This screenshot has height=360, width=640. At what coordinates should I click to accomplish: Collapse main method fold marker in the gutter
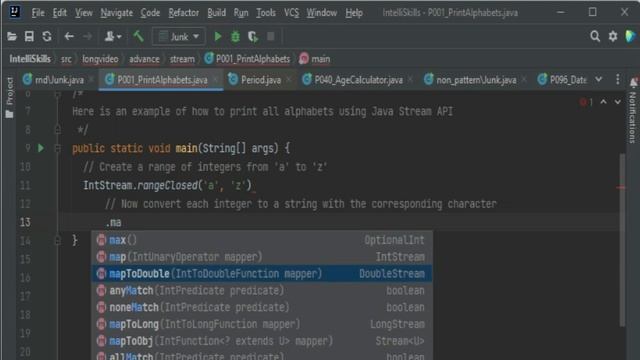58,149
